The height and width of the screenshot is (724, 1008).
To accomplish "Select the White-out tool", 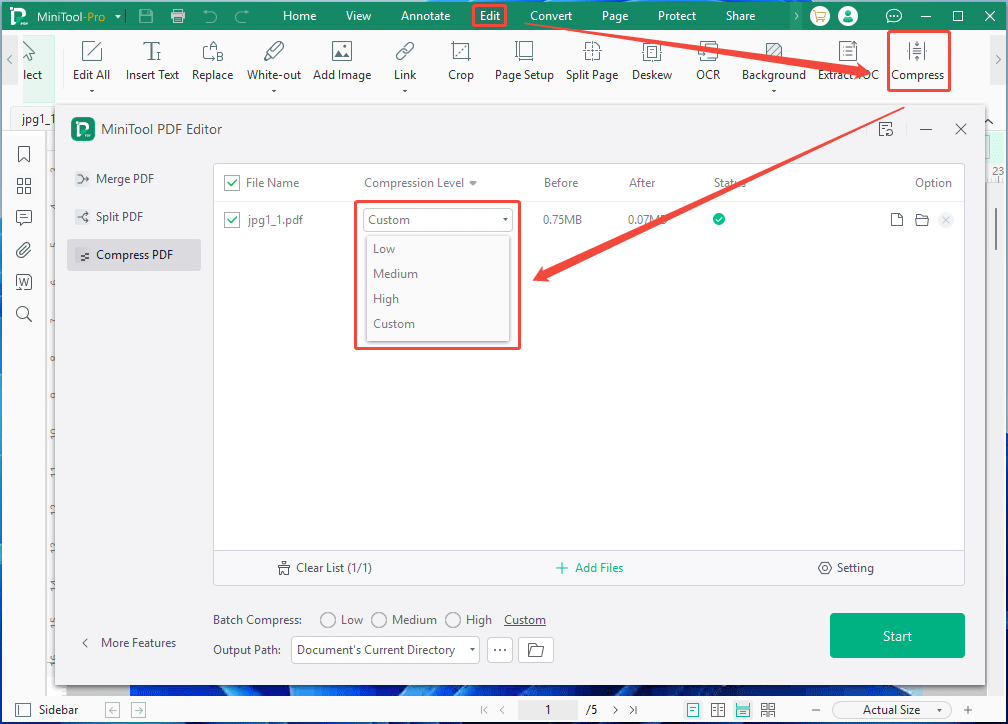I will point(273,60).
